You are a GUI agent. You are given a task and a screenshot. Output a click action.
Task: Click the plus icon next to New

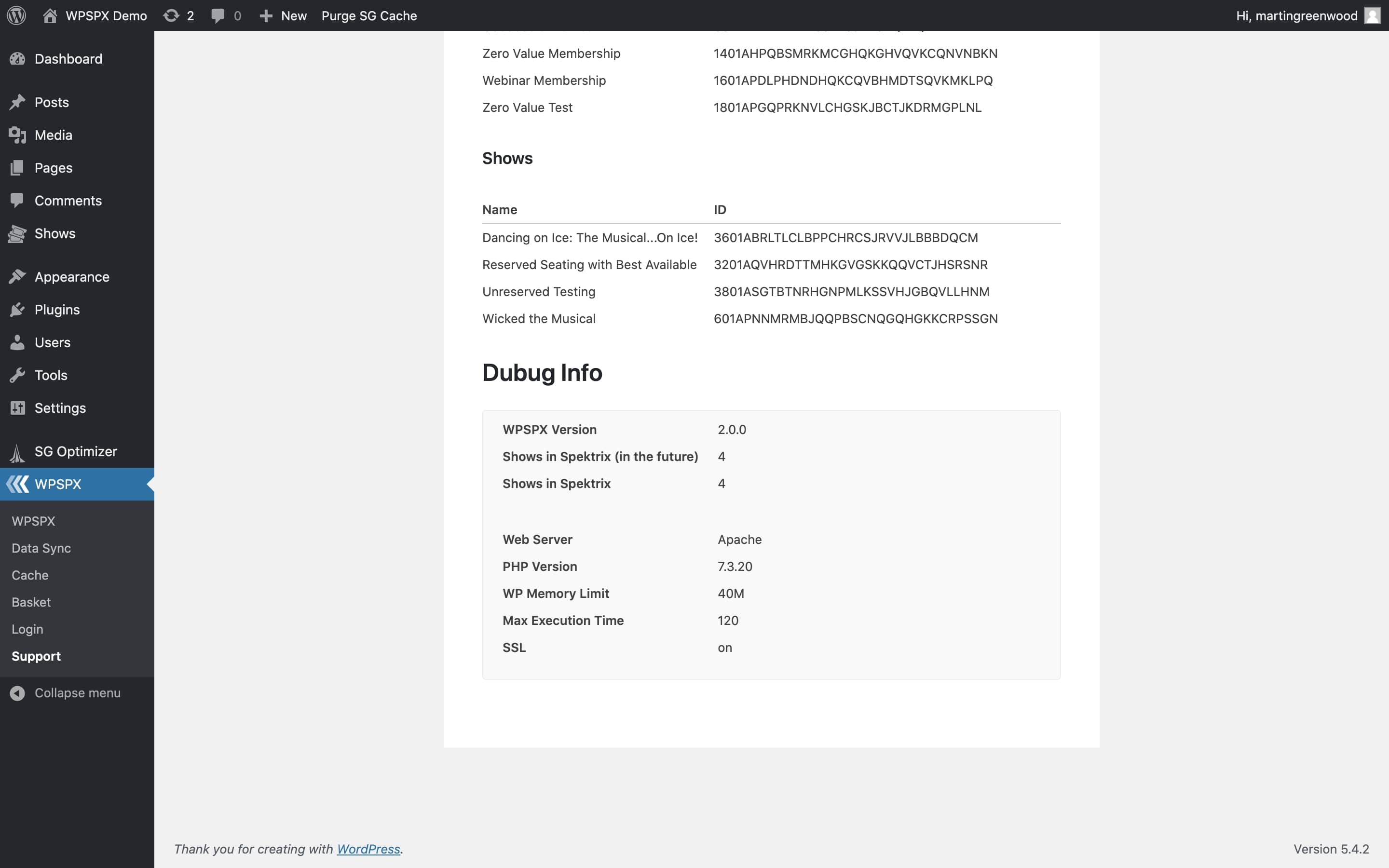pyautogui.click(x=266, y=16)
